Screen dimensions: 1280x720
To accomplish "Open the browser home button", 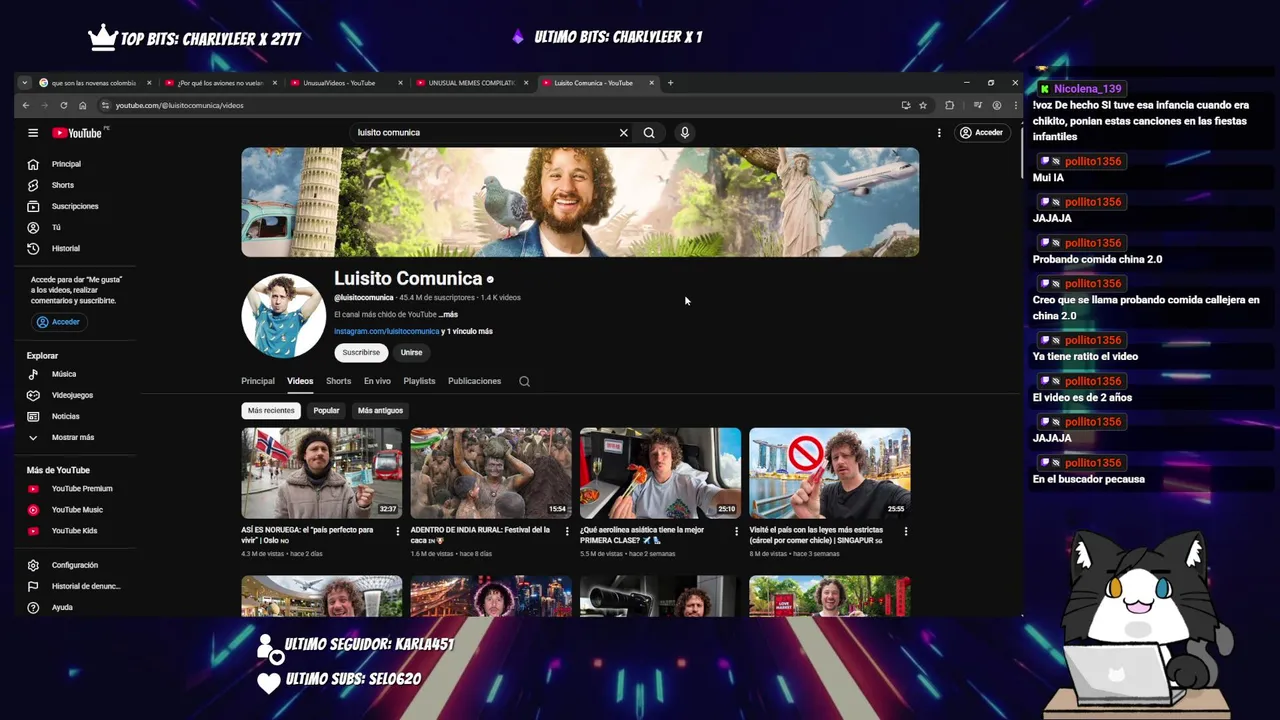I will point(82,105).
